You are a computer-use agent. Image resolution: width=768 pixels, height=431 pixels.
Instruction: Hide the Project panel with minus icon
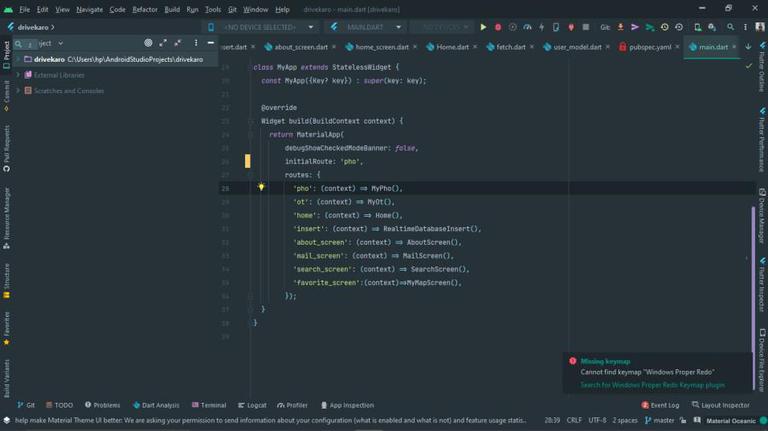210,43
